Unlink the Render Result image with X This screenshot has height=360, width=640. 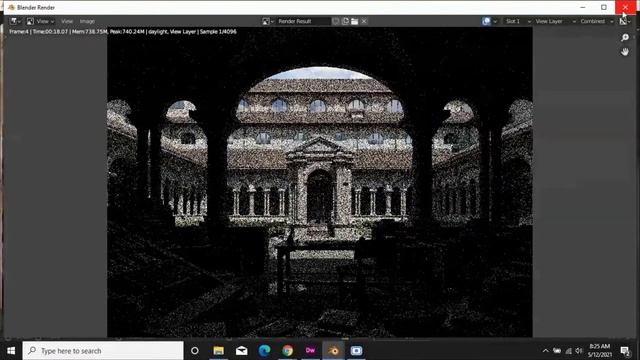coord(364,21)
